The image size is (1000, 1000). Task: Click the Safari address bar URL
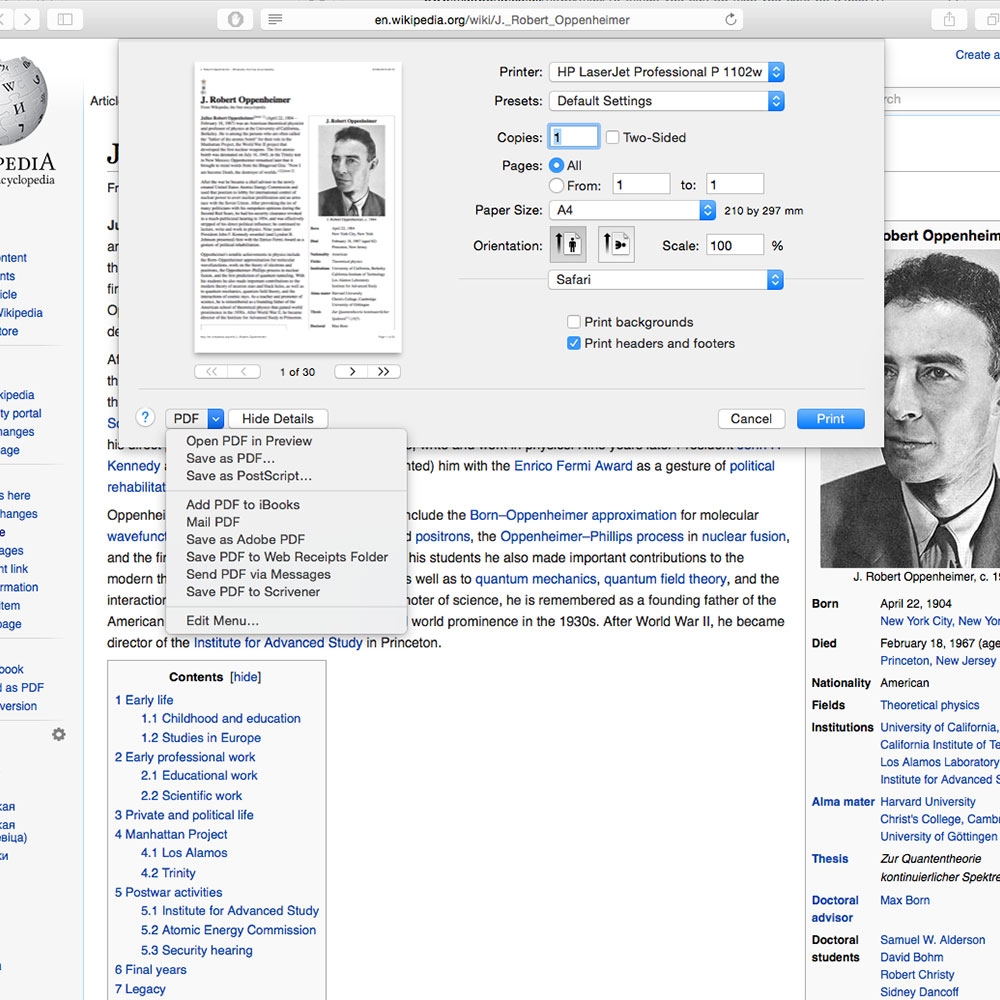[x=501, y=20]
